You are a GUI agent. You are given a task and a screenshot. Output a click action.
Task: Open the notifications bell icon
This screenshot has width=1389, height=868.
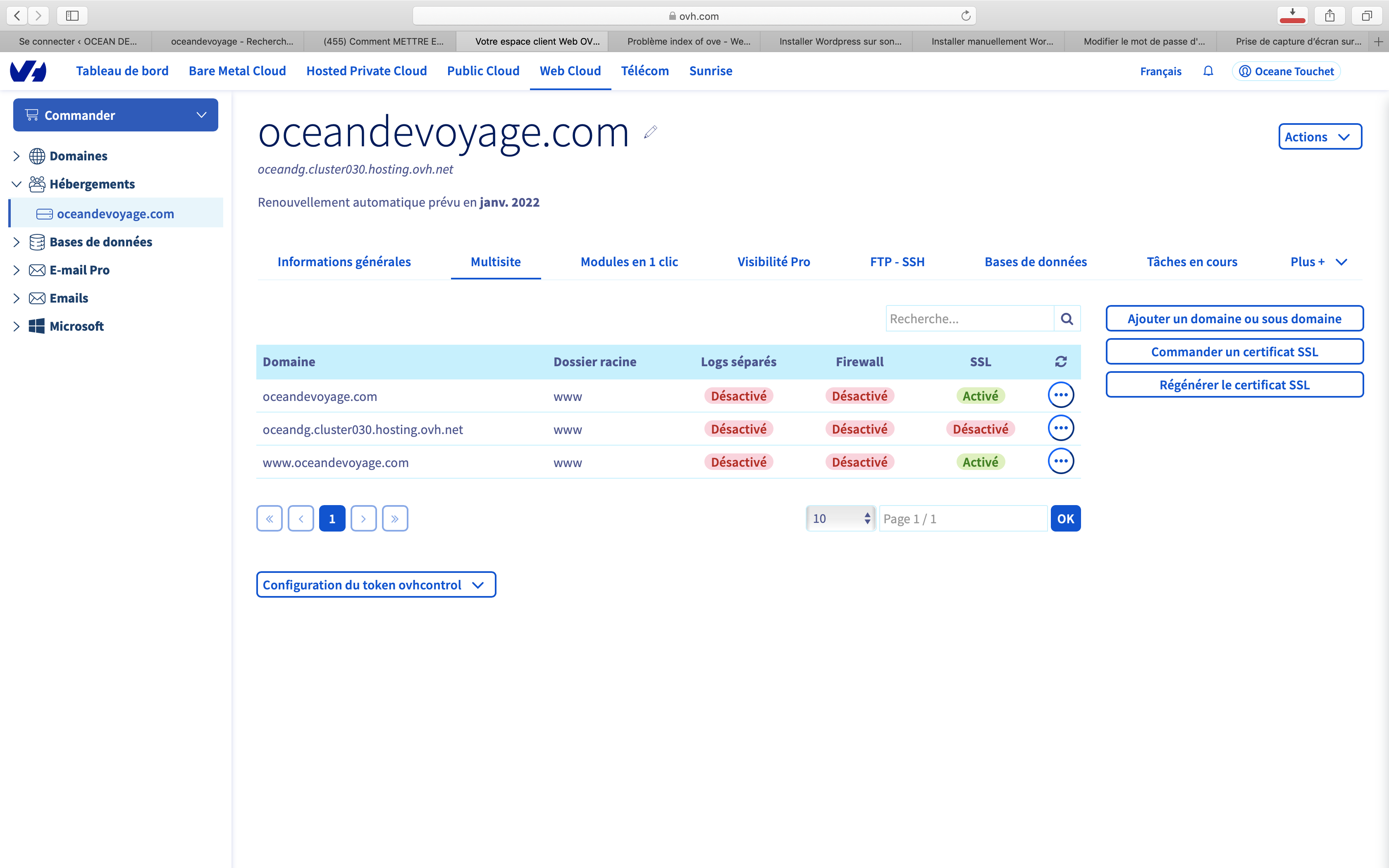pos(1208,71)
